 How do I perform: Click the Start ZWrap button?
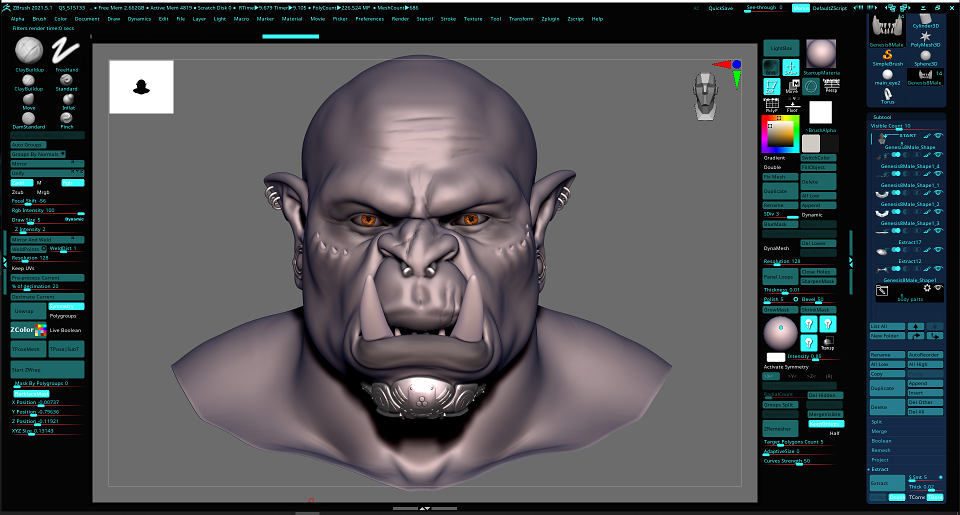(47, 369)
